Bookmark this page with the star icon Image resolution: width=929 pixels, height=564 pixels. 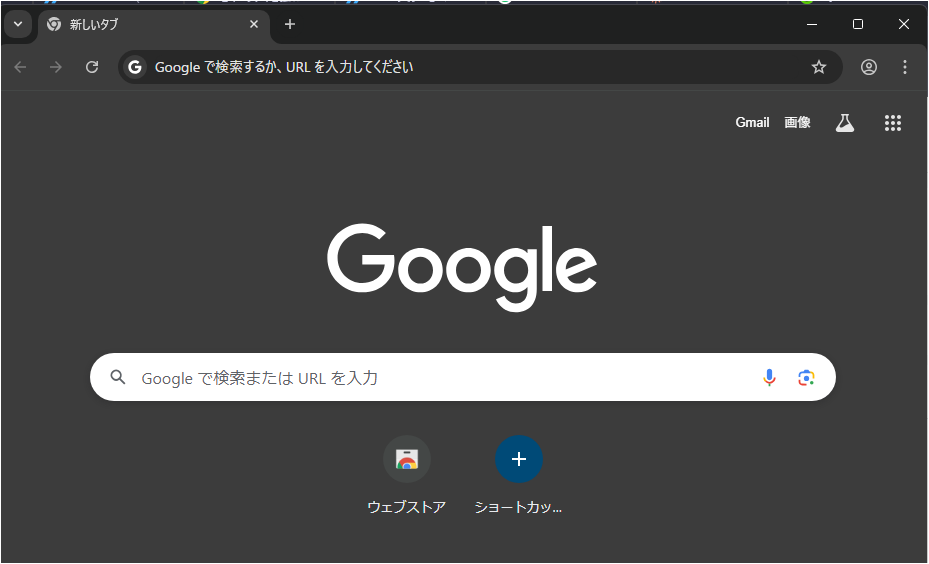point(819,67)
